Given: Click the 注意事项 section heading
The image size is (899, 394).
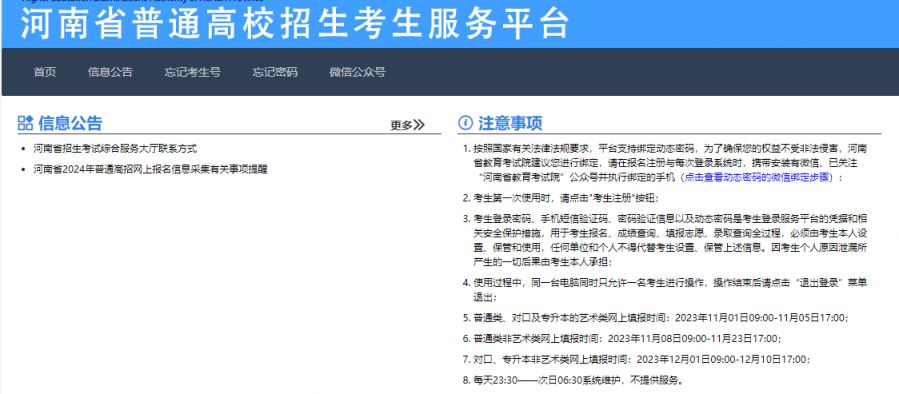Looking at the screenshot, I should click(x=510, y=123).
